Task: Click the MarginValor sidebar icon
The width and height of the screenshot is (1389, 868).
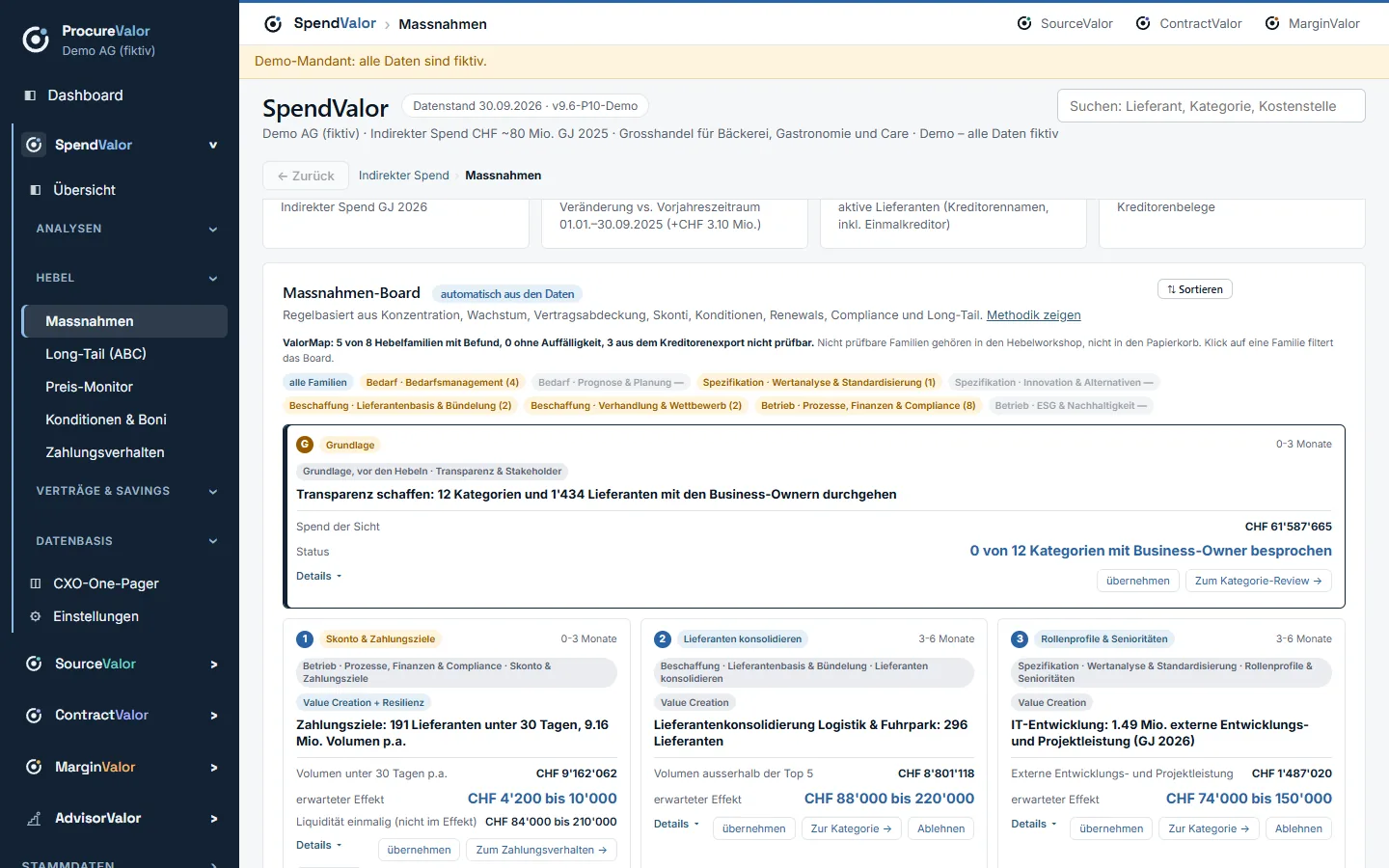Action: (x=34, y=767)
